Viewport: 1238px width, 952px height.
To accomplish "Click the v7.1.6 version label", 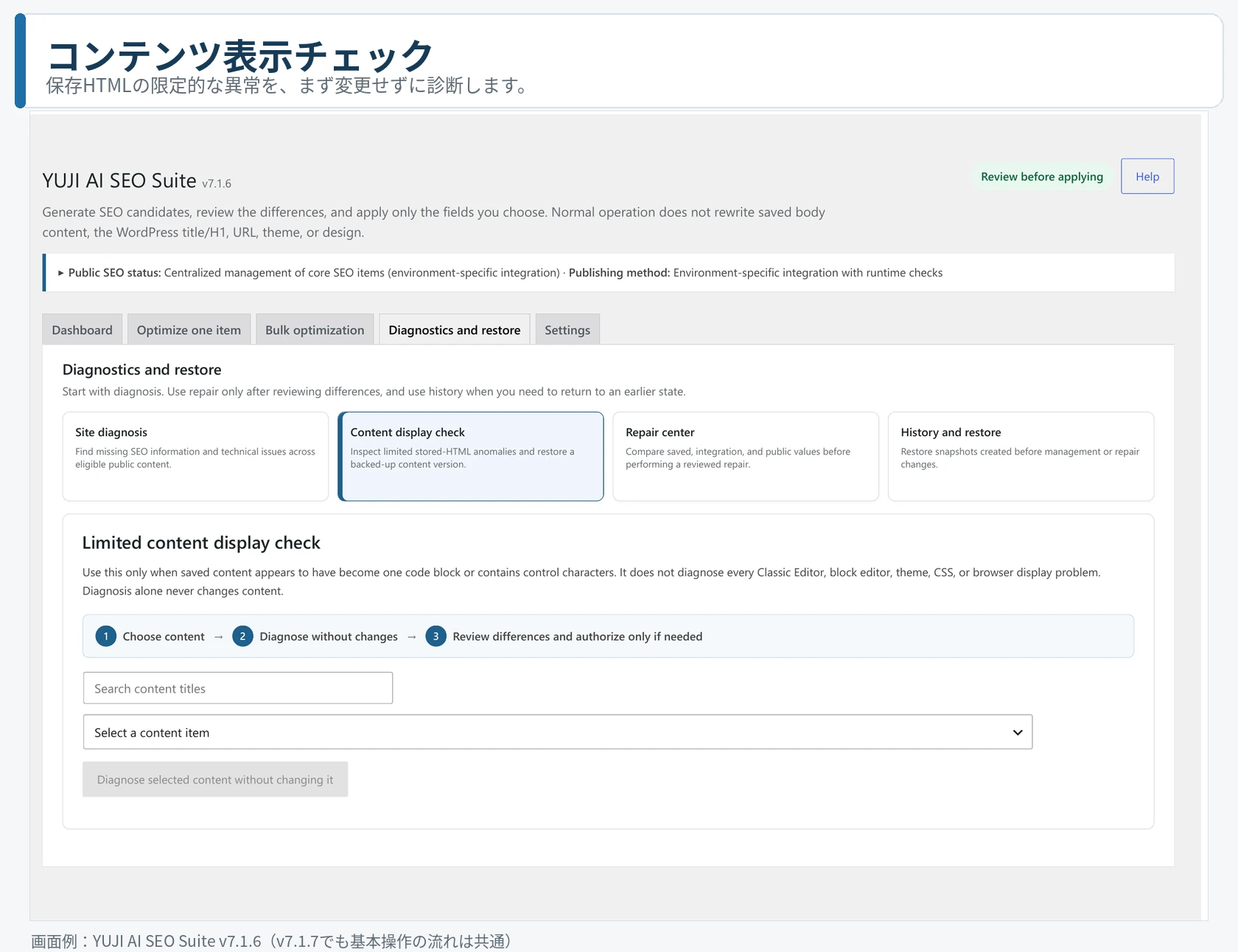I will 217,183.
